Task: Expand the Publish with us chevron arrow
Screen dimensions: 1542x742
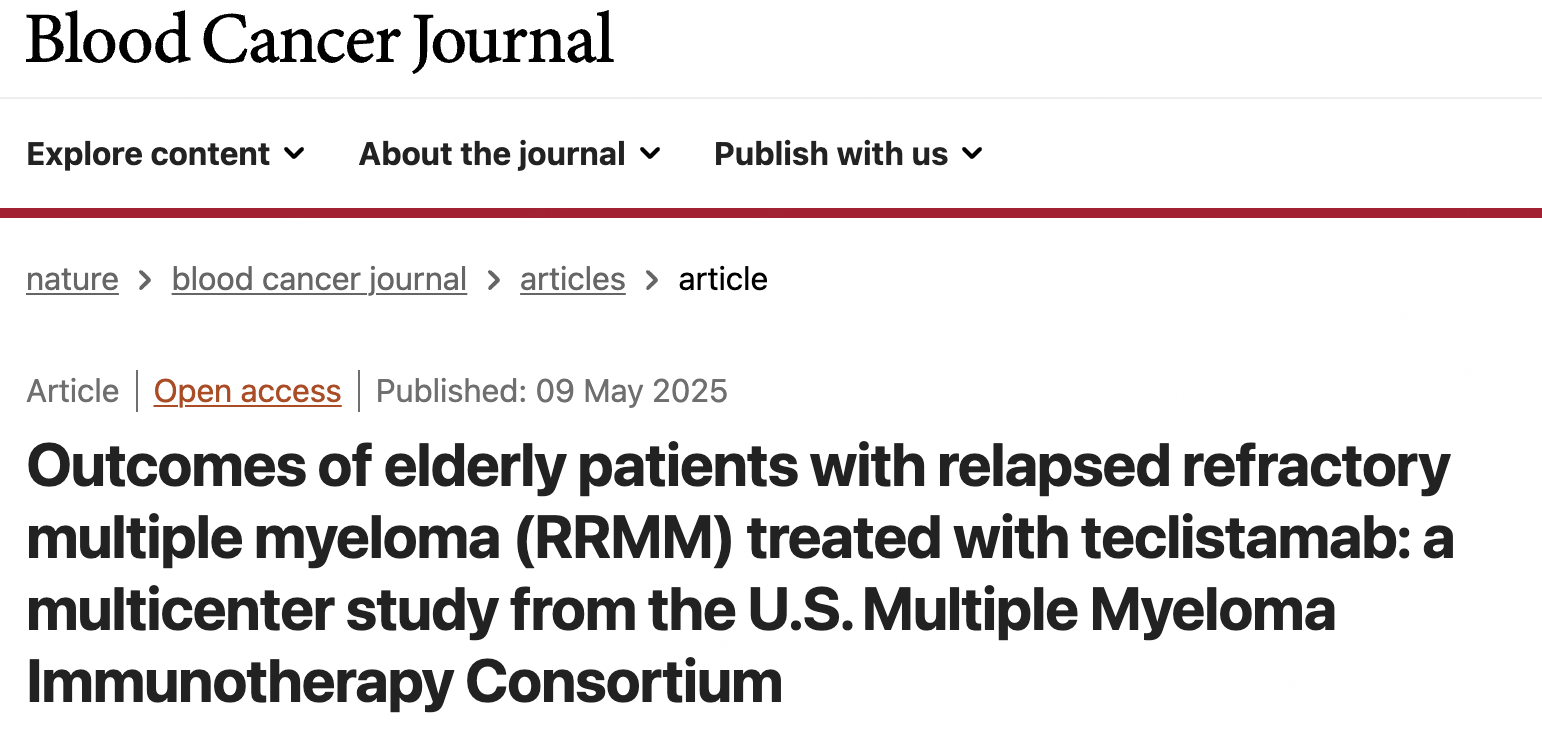Action: click(972, 154)
